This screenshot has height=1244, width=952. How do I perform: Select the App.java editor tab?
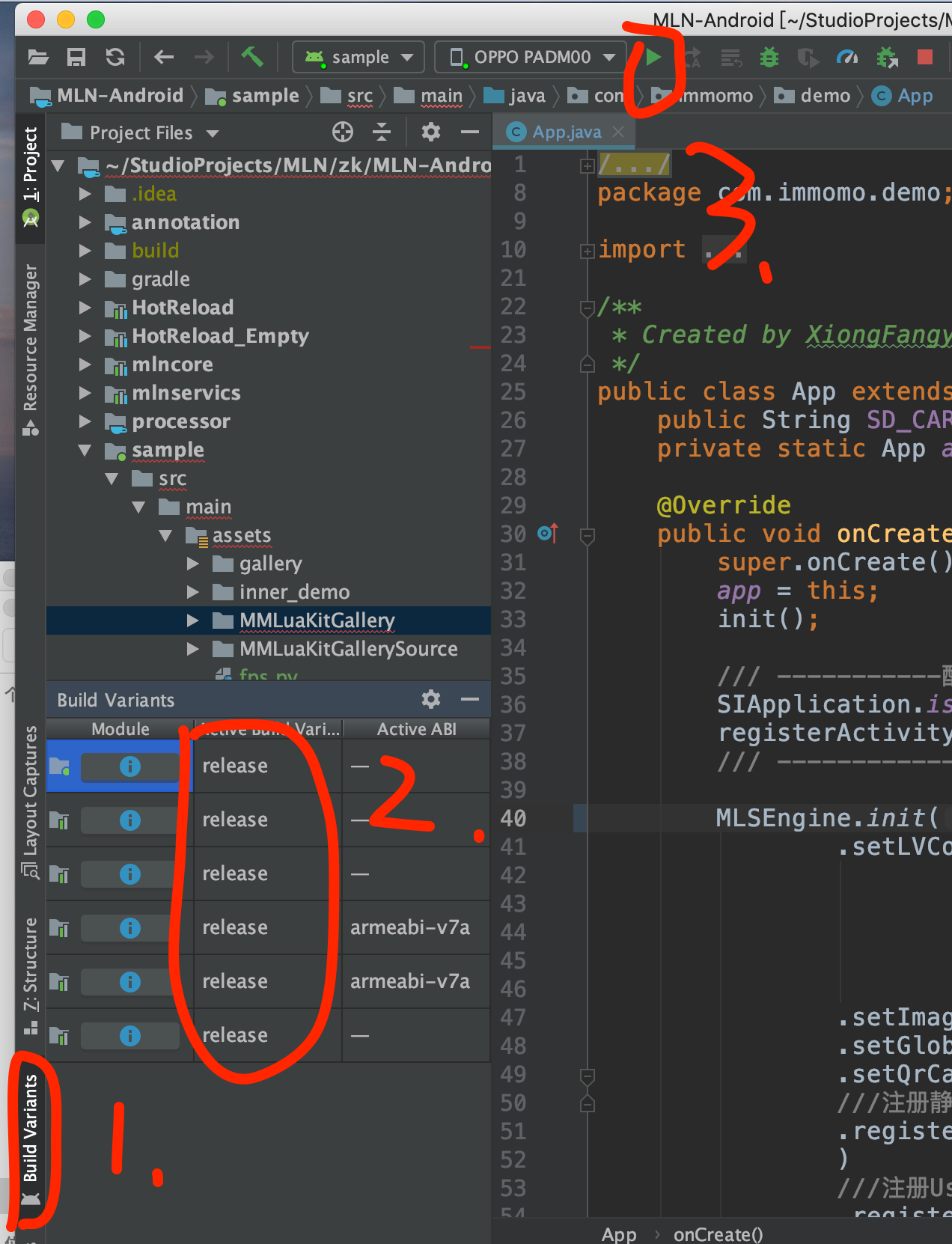click(566, 132)
